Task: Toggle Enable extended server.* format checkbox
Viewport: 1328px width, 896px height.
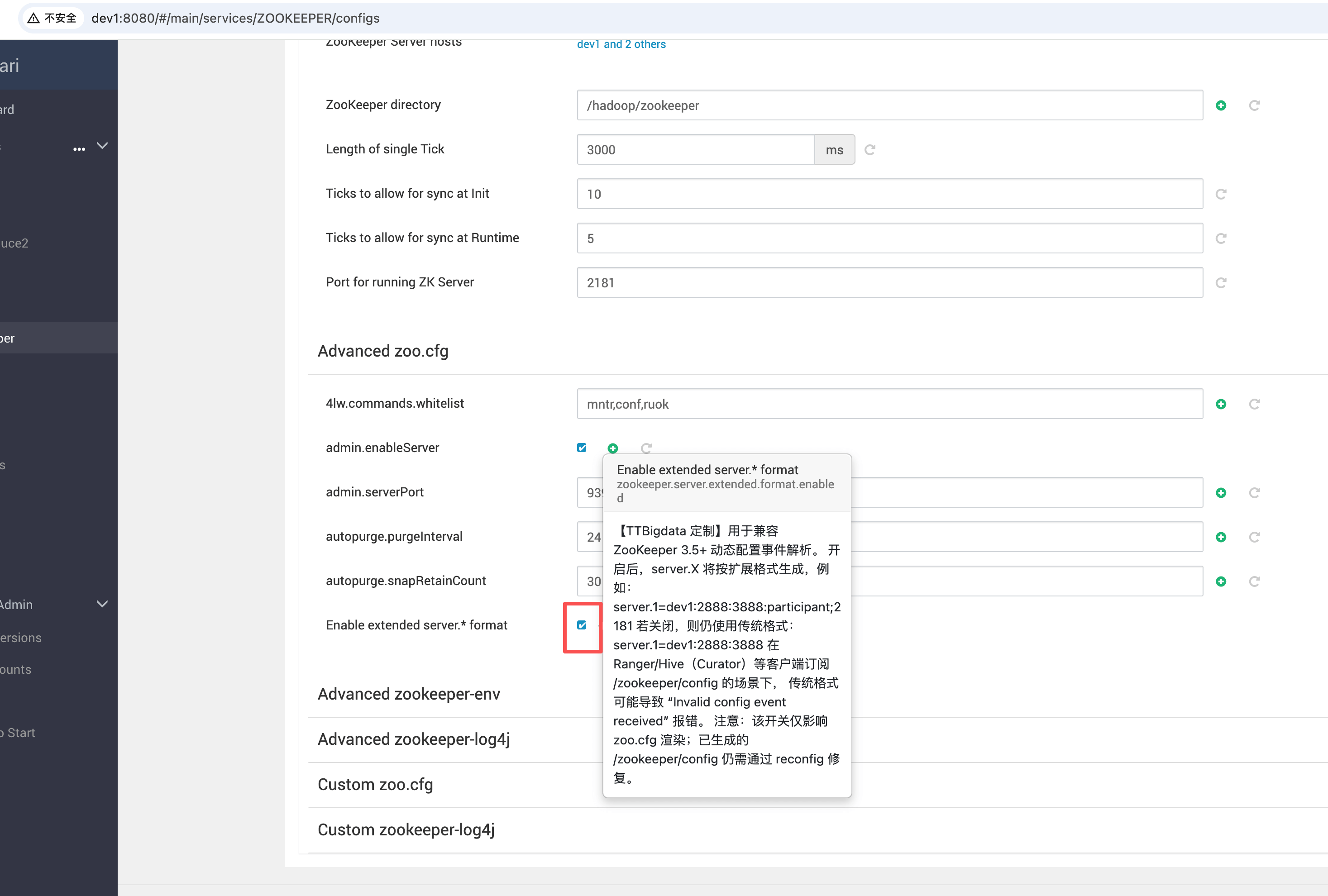Action: [582, 625]
